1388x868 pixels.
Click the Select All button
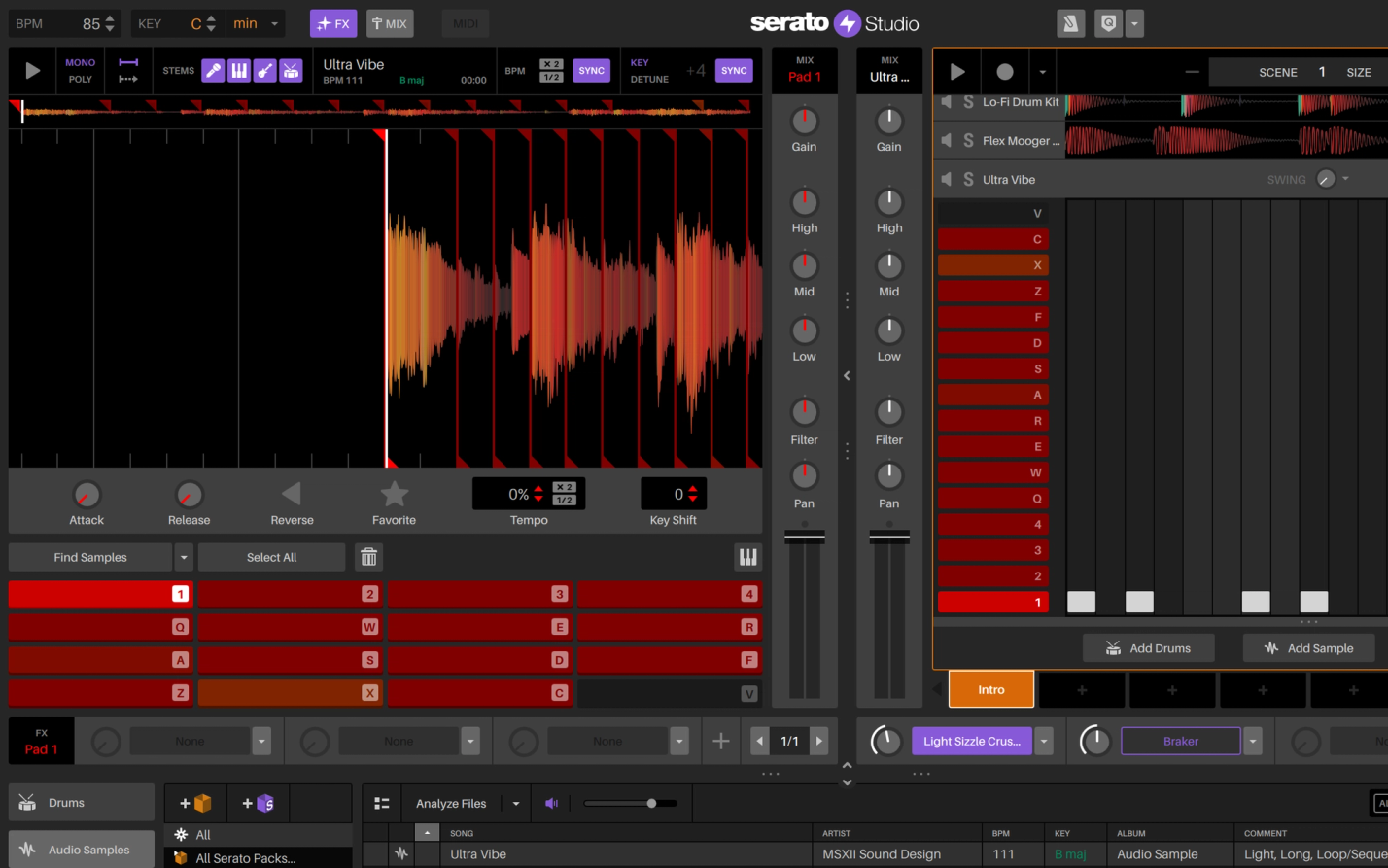(271, 556)
